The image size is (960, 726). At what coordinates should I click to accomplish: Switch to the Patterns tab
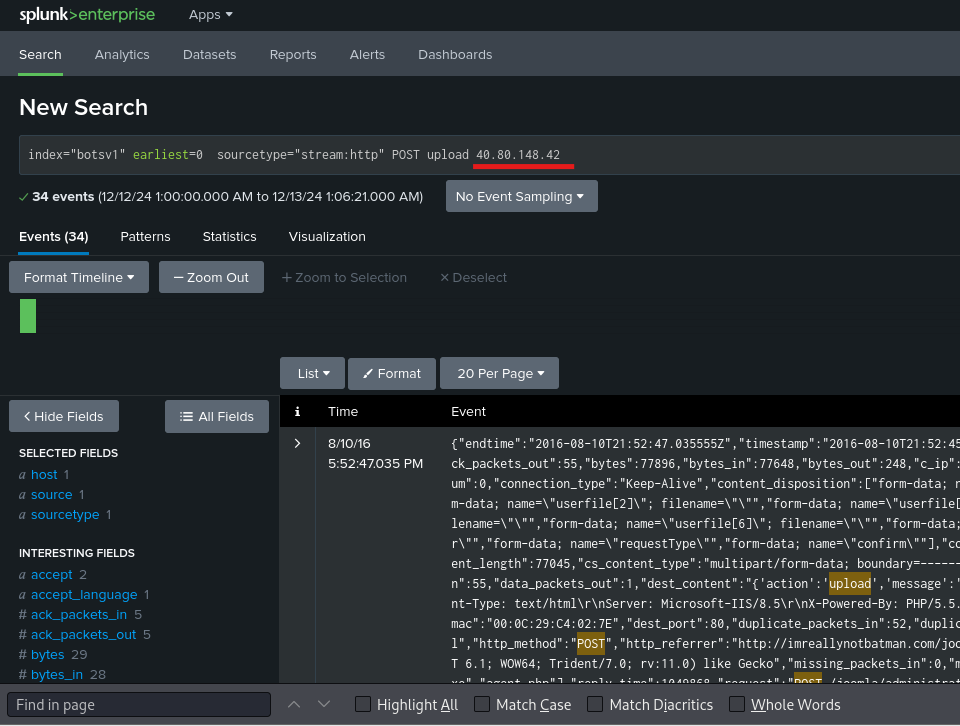(145, 237)
